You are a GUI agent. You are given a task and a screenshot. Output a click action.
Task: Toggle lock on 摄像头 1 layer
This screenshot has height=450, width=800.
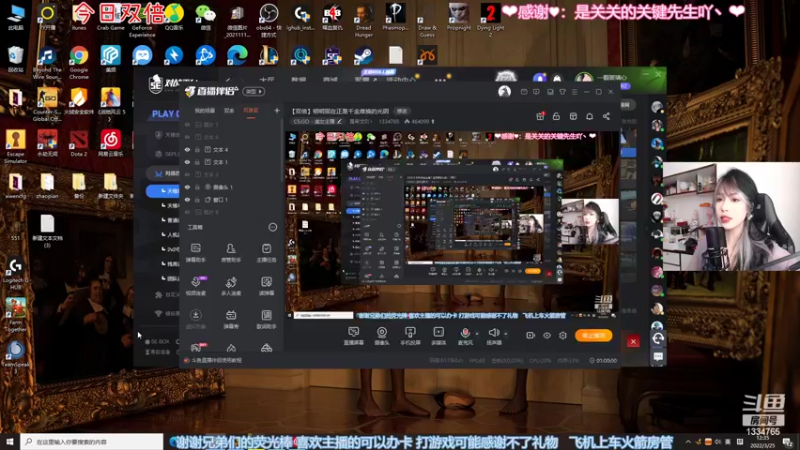pyautogui.click(x=197, y=187)
